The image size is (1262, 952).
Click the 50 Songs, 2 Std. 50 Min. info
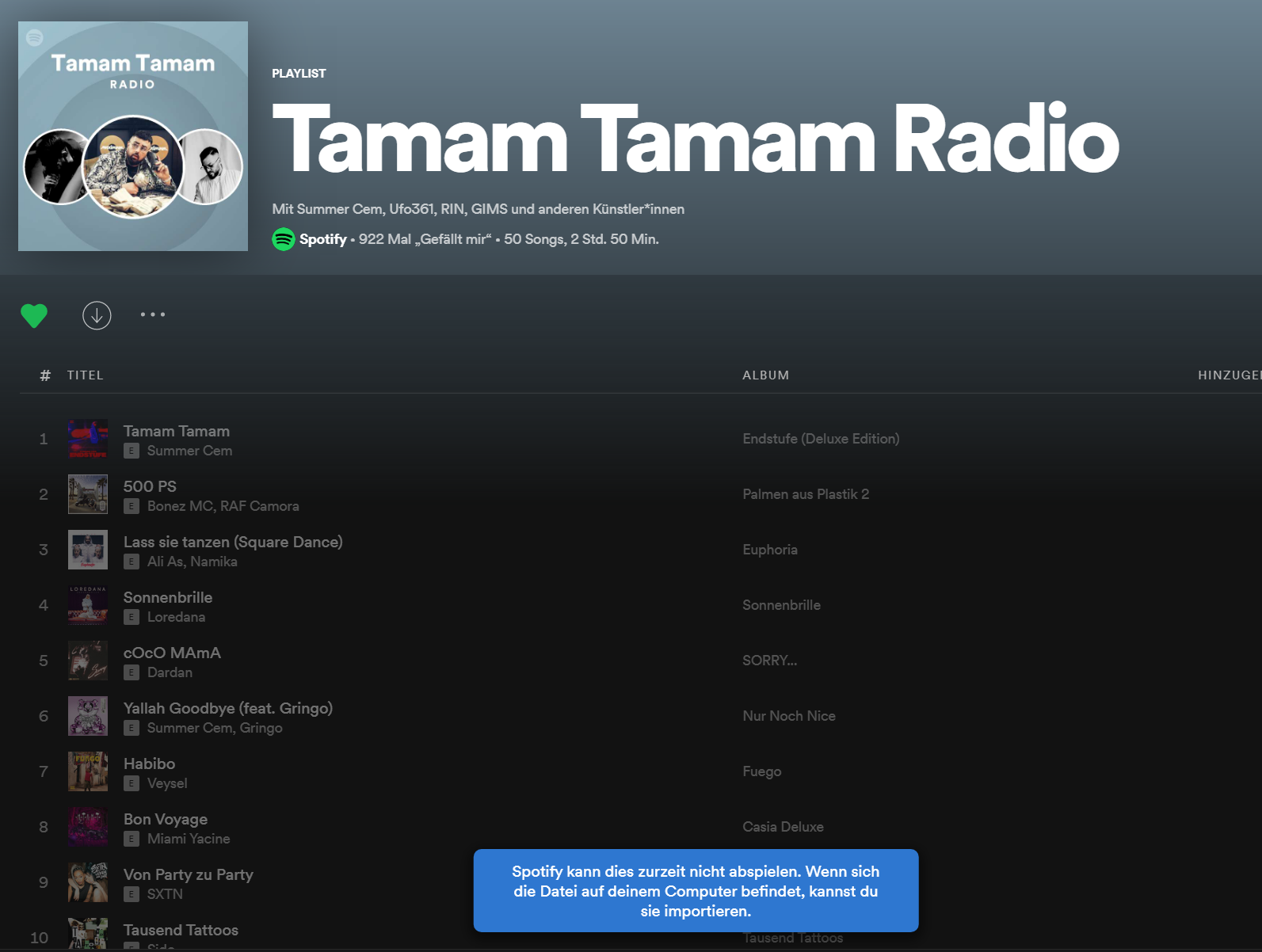(x=581, y=239)
